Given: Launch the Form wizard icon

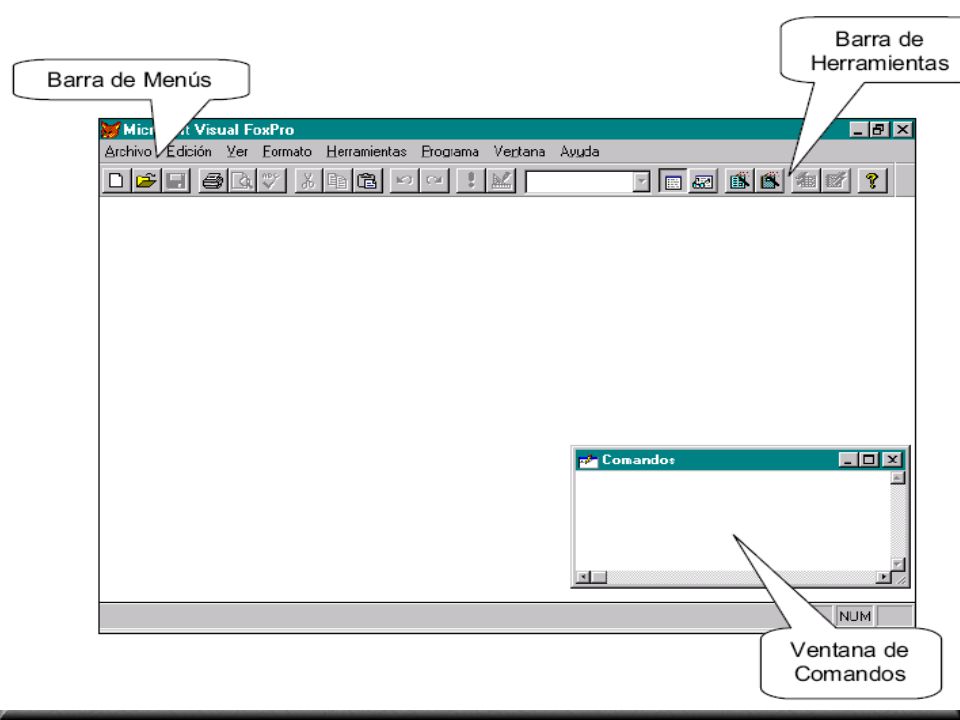Looking at the screenshot, I should [740, 181].
